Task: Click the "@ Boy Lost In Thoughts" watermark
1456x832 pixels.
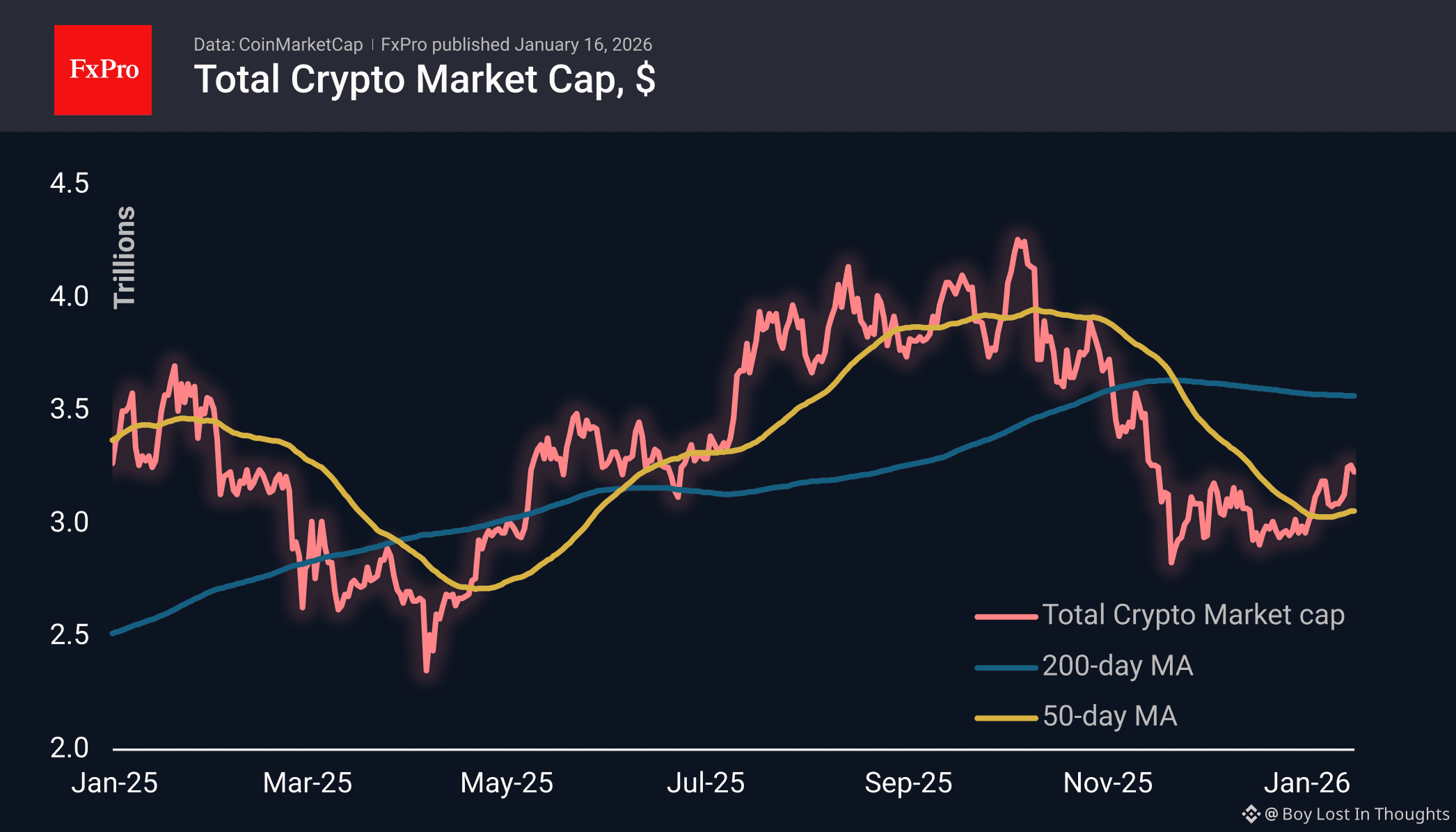Action: [1356, 814]
